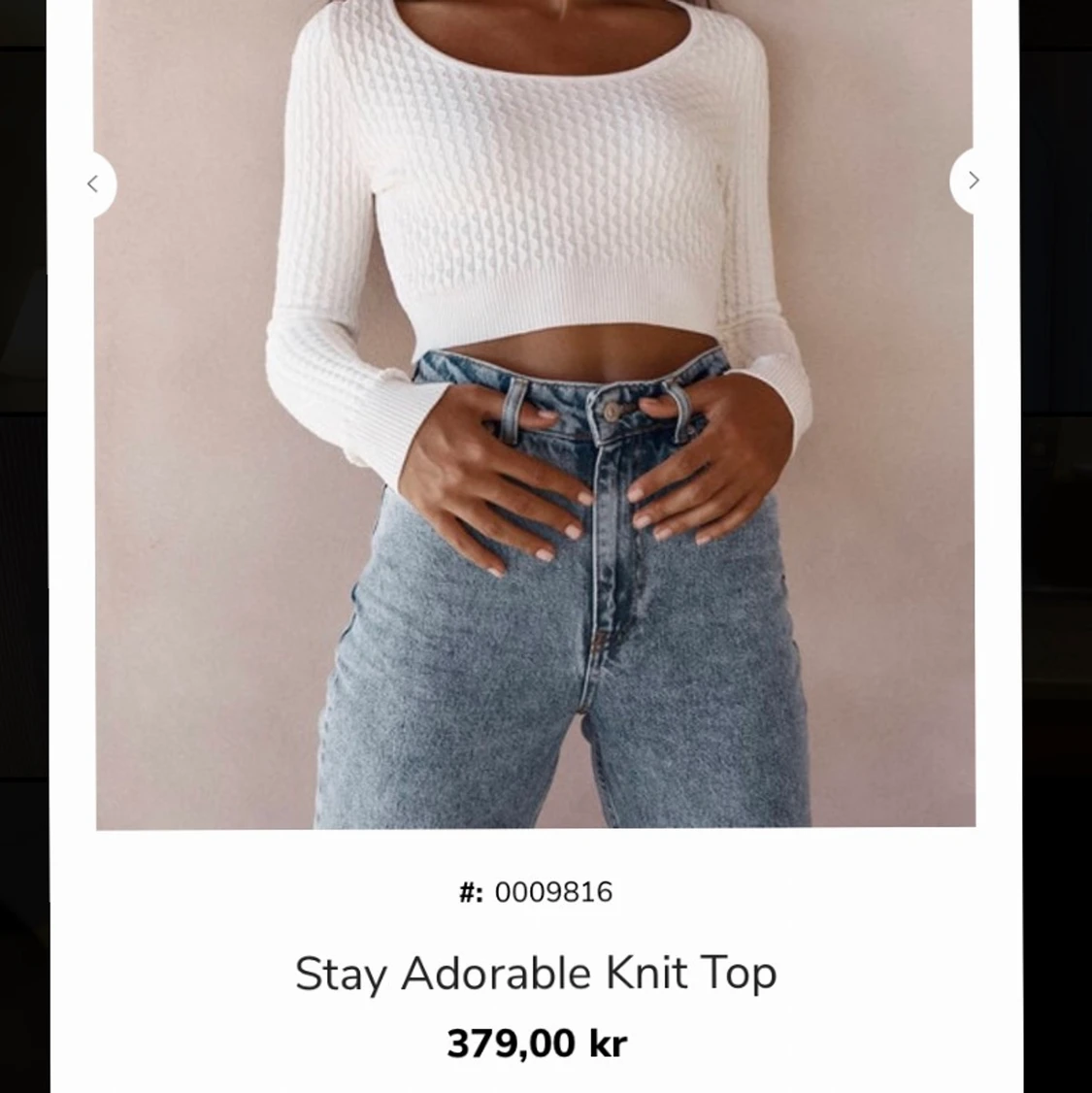
Task: Click the jeans waist button in photo
Action: pos(612,412)
